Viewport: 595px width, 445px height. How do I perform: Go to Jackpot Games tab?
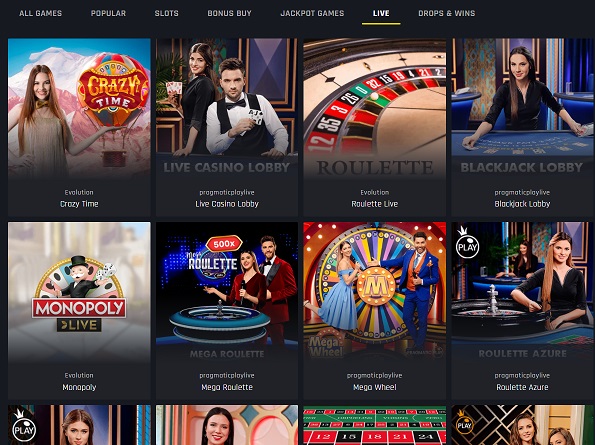pyautogui.click(x=312, y=13)
